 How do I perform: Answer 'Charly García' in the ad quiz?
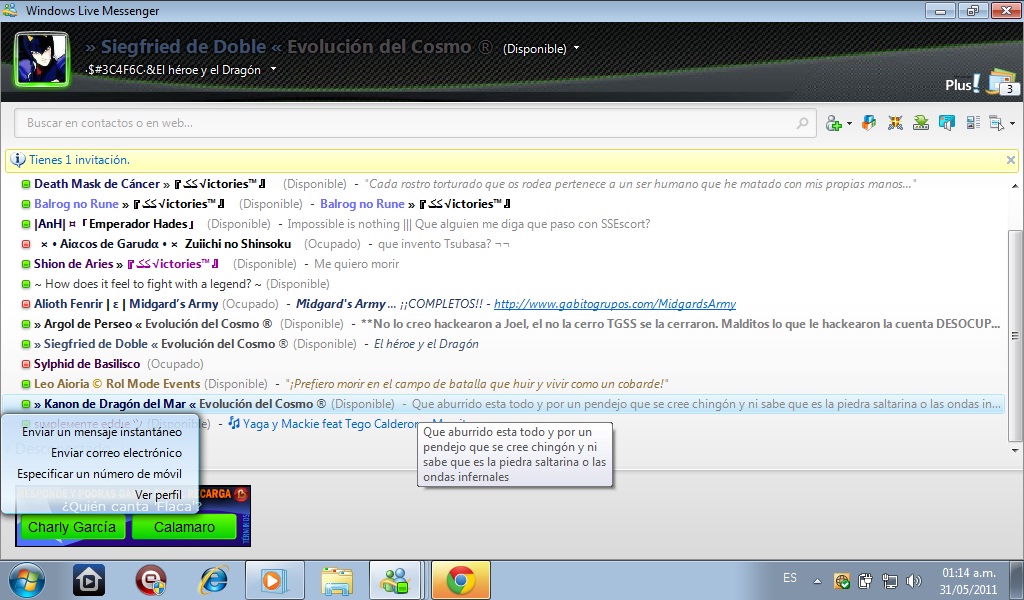tap(72, 527)
